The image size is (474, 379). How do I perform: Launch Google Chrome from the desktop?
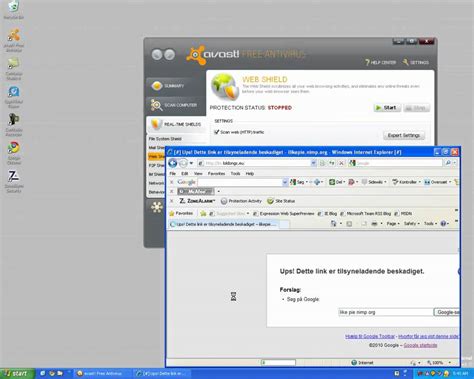(14, 148)
